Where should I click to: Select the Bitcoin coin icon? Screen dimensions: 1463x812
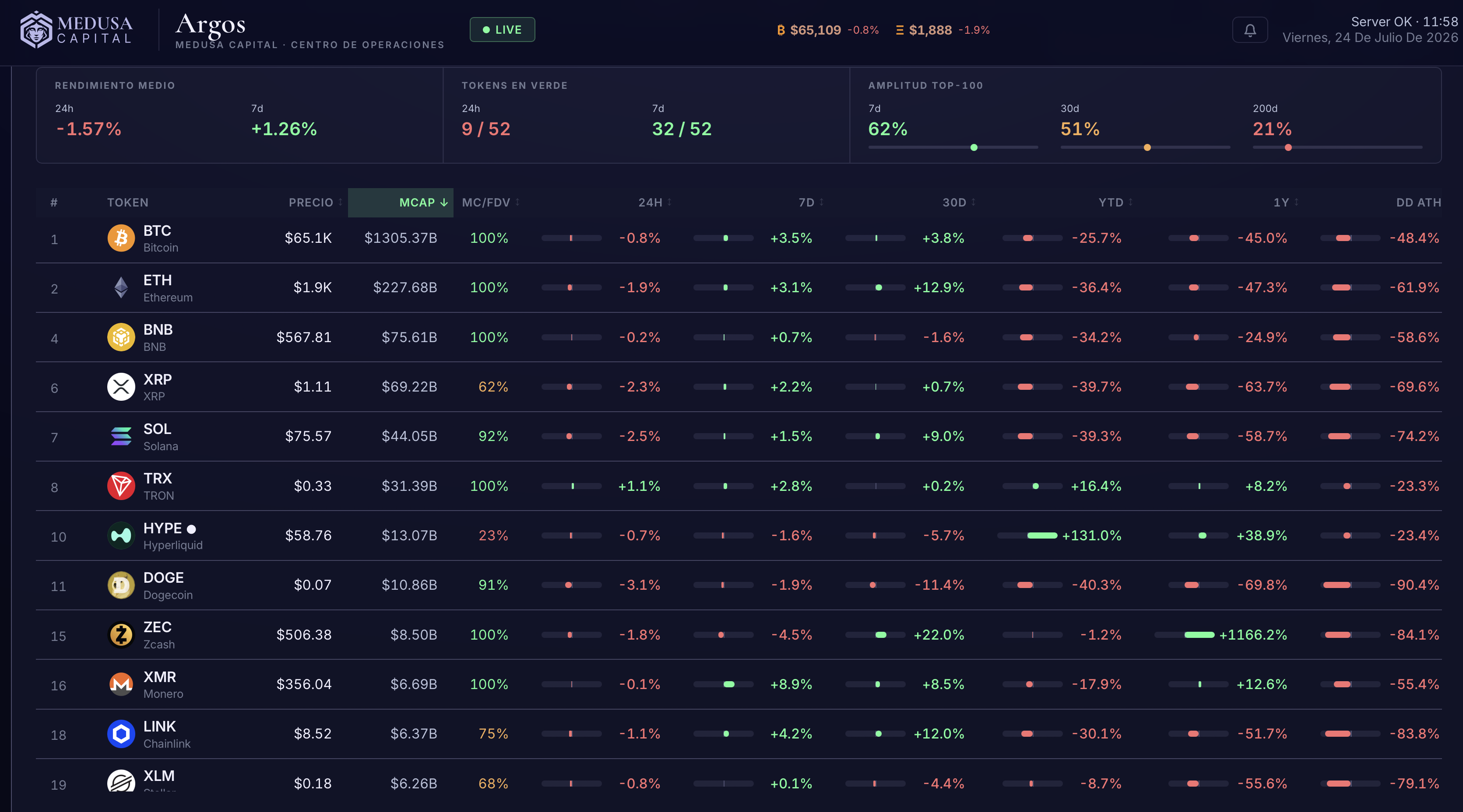[x=121, y=238]
